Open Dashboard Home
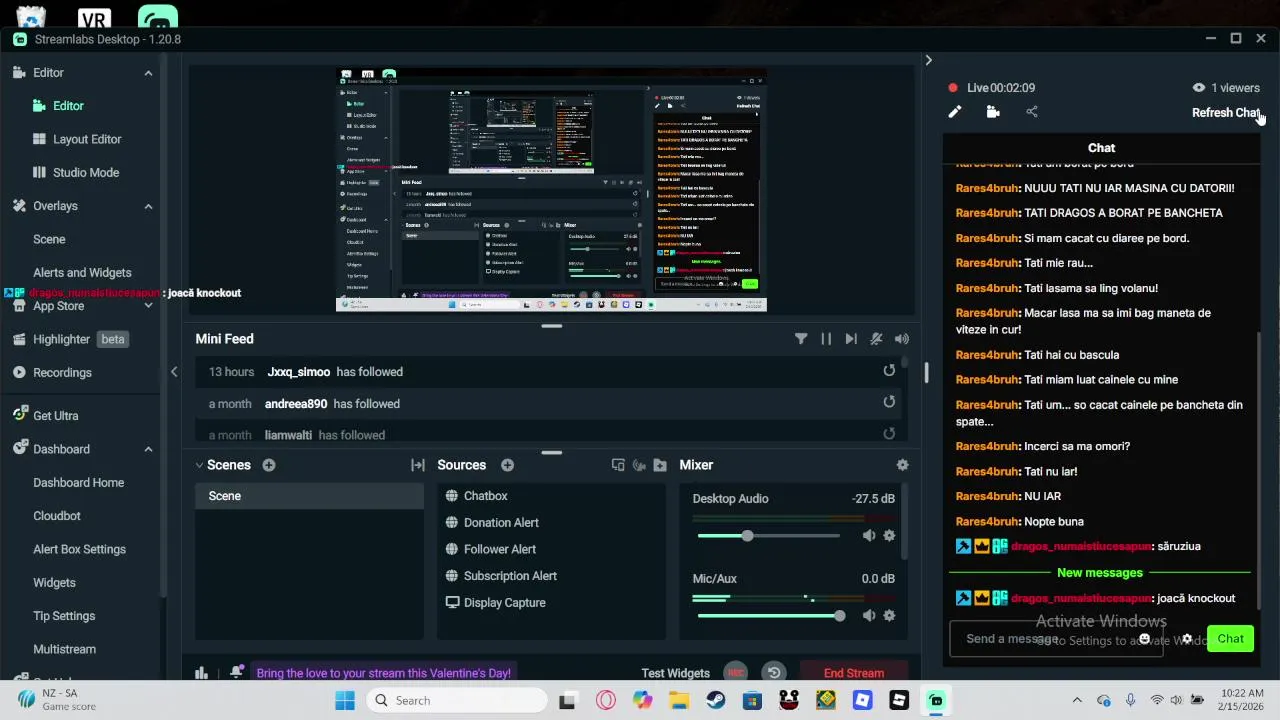The height and width of the screenshot is (720, 1280). (80, 482)
